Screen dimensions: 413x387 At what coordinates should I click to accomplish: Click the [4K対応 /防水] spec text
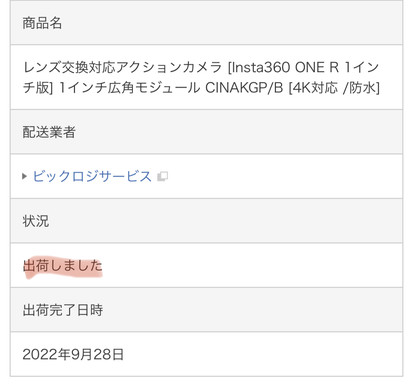pos(334,88)
